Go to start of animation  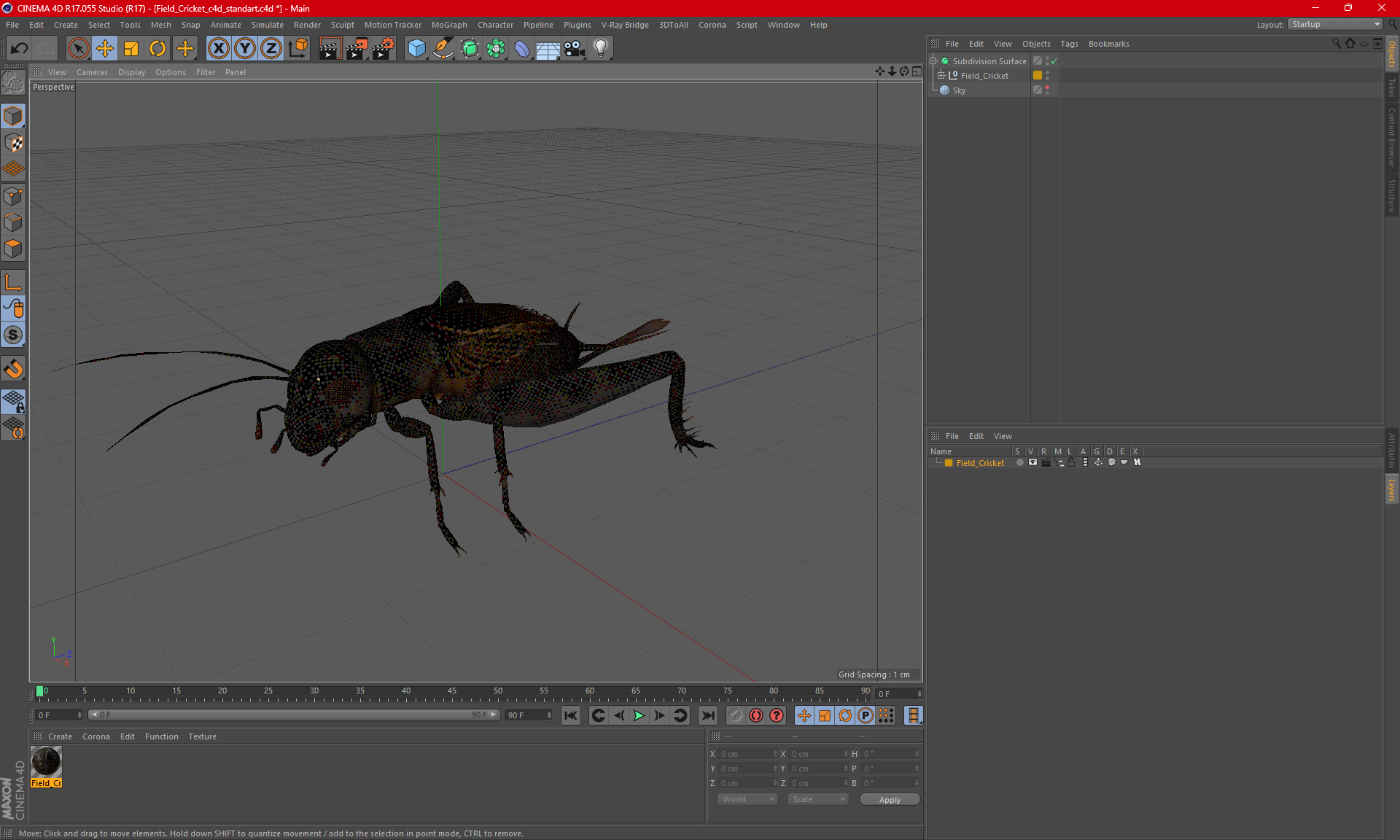pyautogui.click(x=570, y=715)
